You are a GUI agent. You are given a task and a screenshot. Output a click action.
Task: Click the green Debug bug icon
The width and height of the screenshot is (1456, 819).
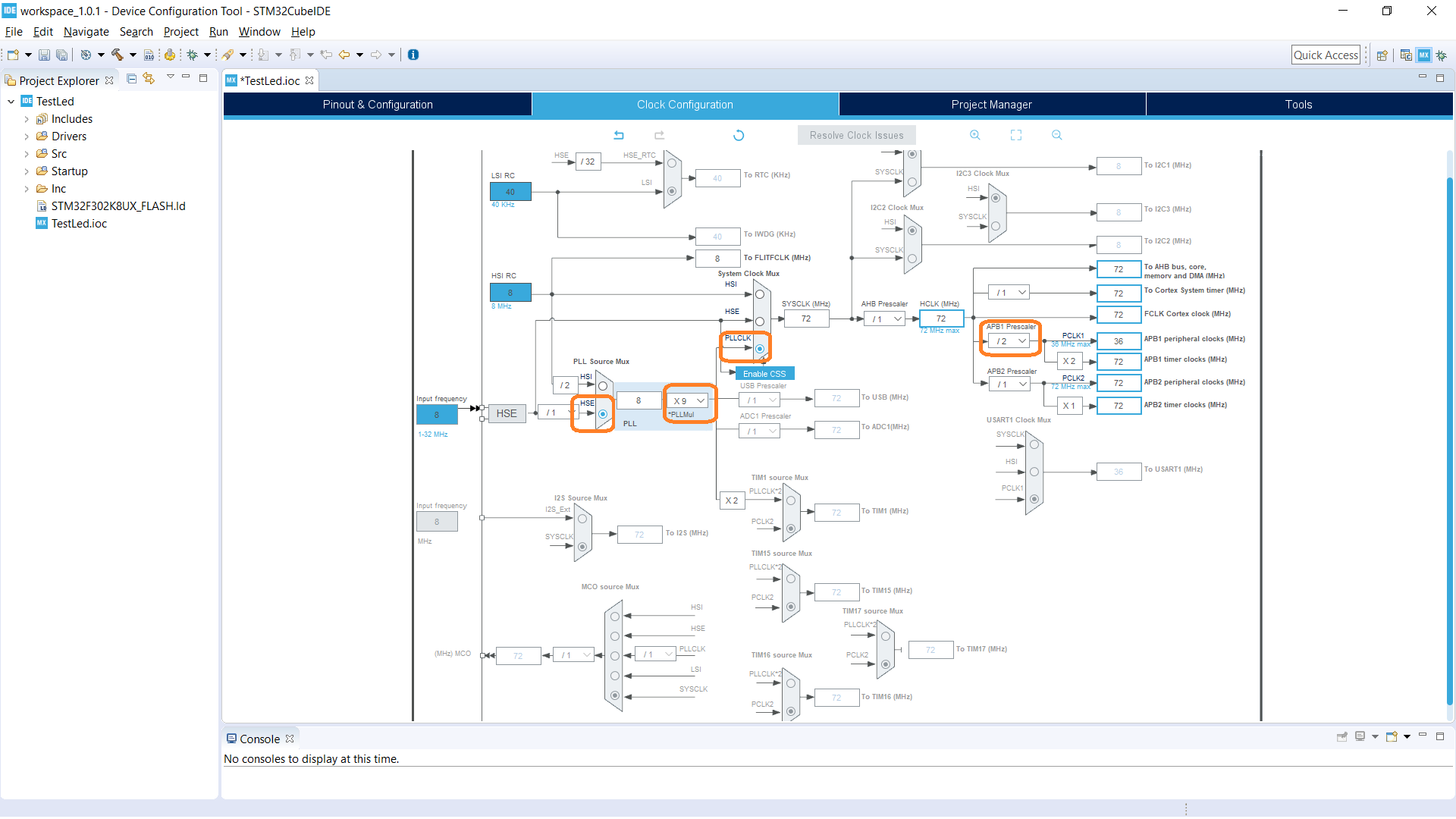coord(193,55)
